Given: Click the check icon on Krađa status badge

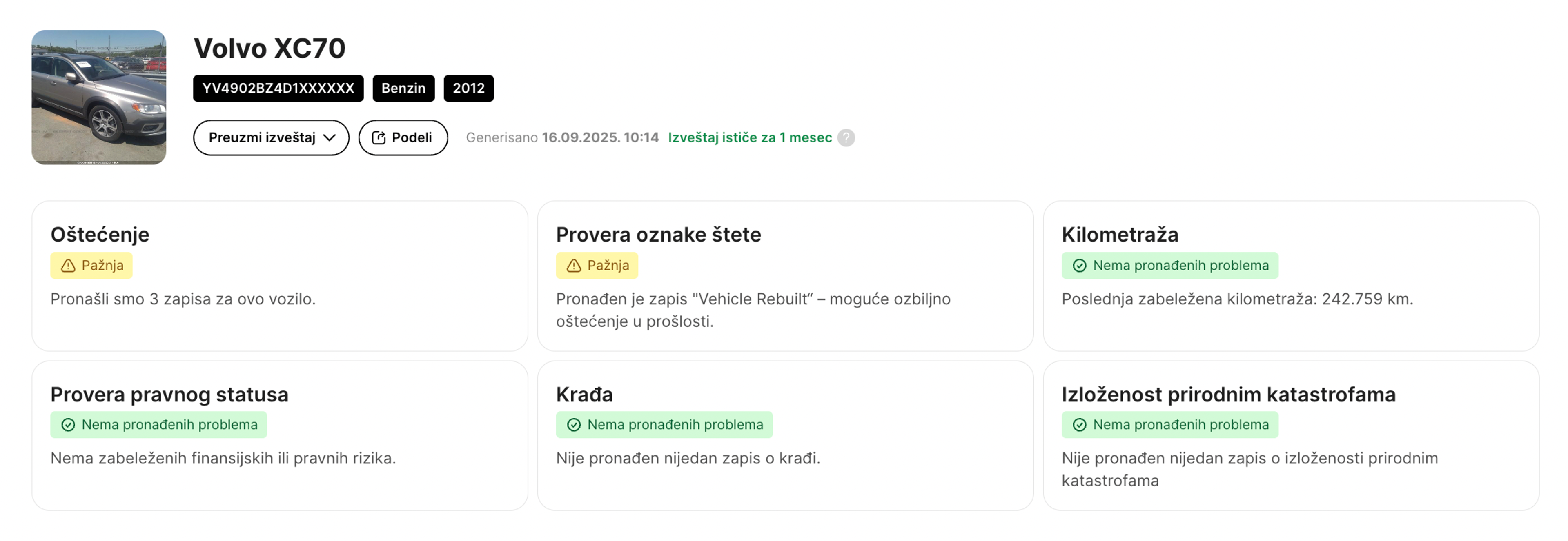Looking at the screenshot, I should (574, 425).
